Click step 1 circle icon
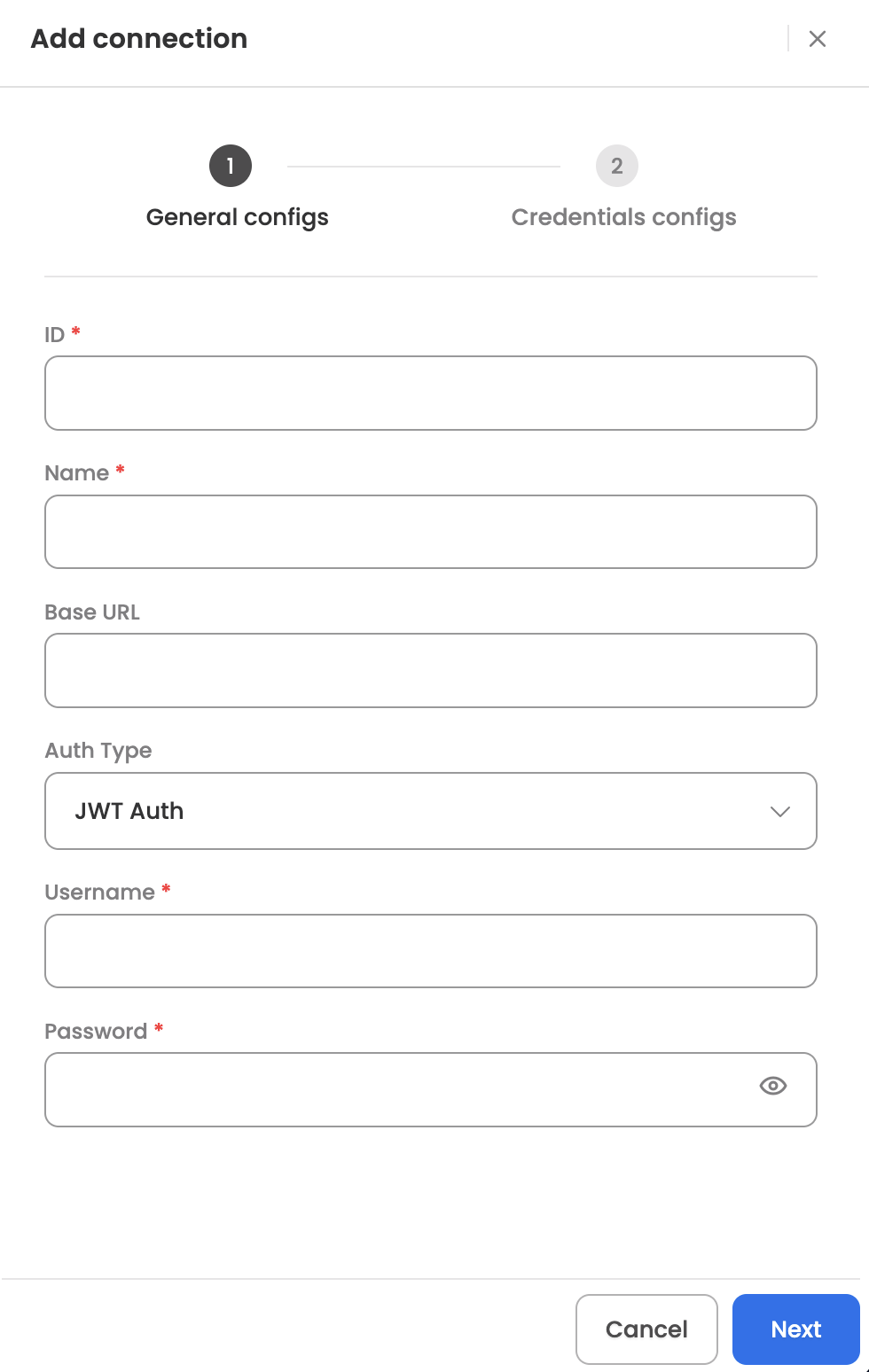The image size is (869, 1372). pyautogui.click(x=231, y=166)
